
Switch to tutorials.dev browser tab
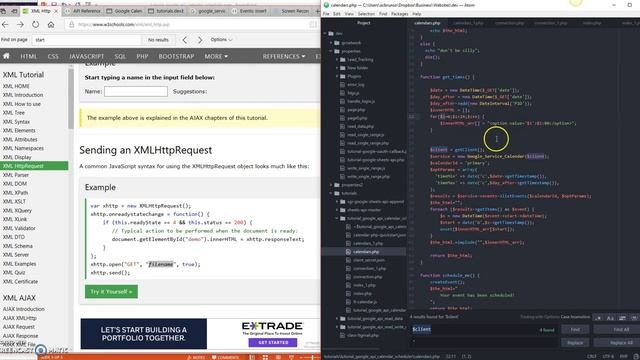(x=166, y=11)
